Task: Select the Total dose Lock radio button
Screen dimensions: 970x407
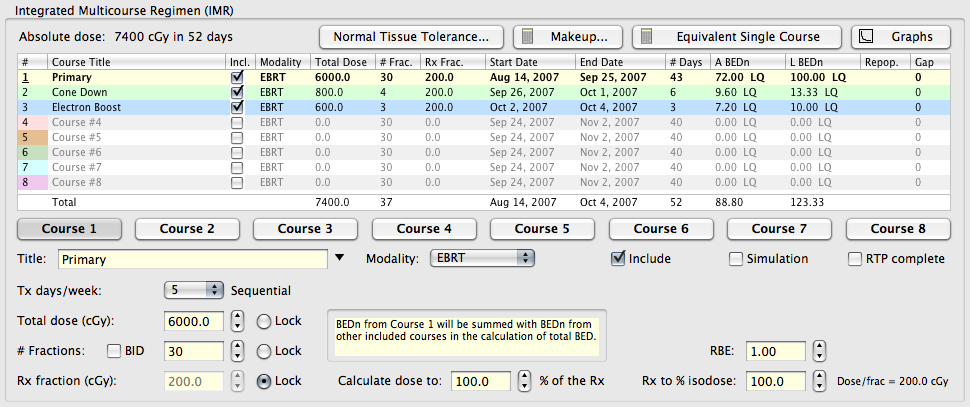Action: (x=265, y=321)
